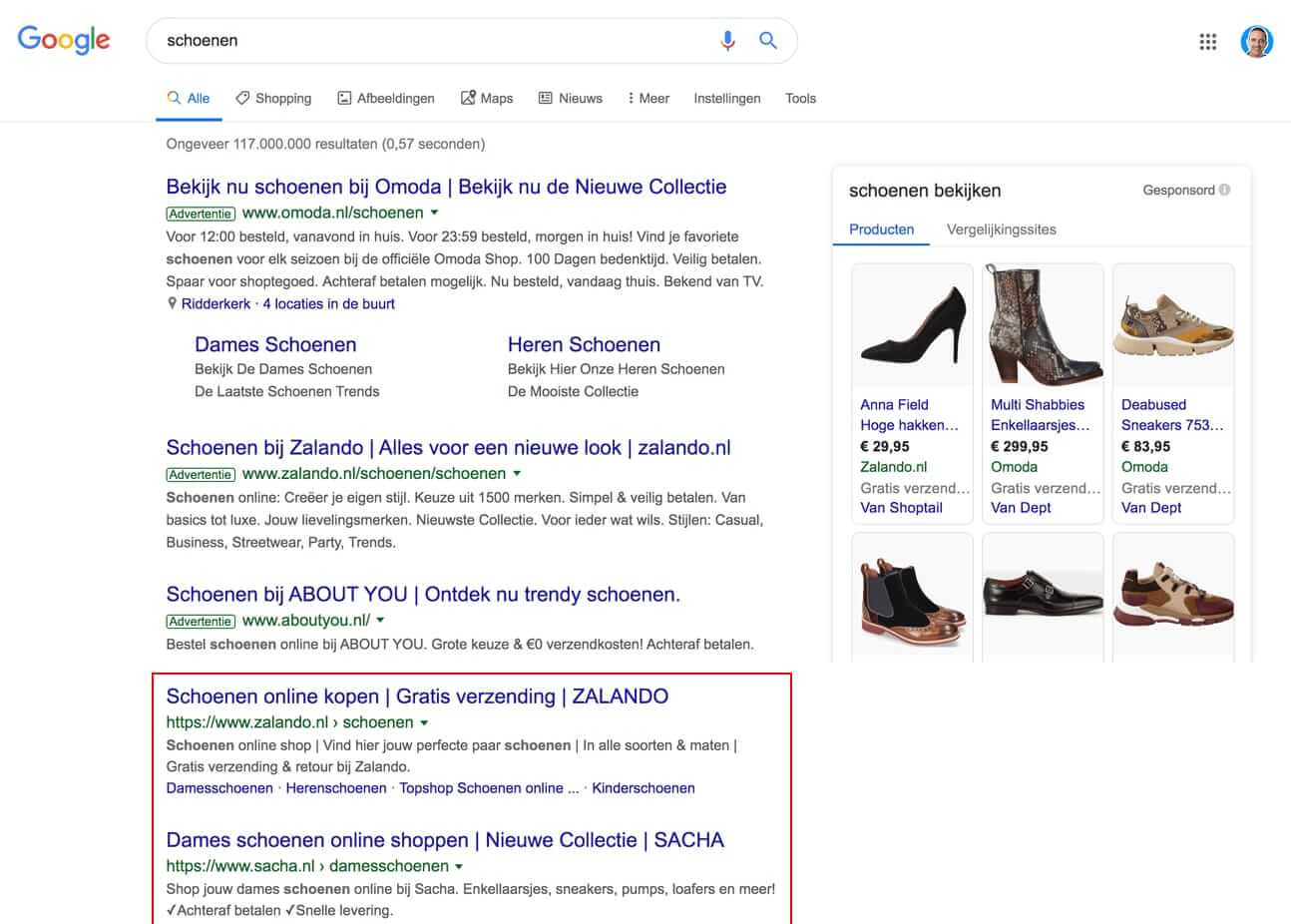Image resolution: width=1291 pixels, height=924 pixels.
Task: Click the microphone voice search icon
Action: [727, 40]
